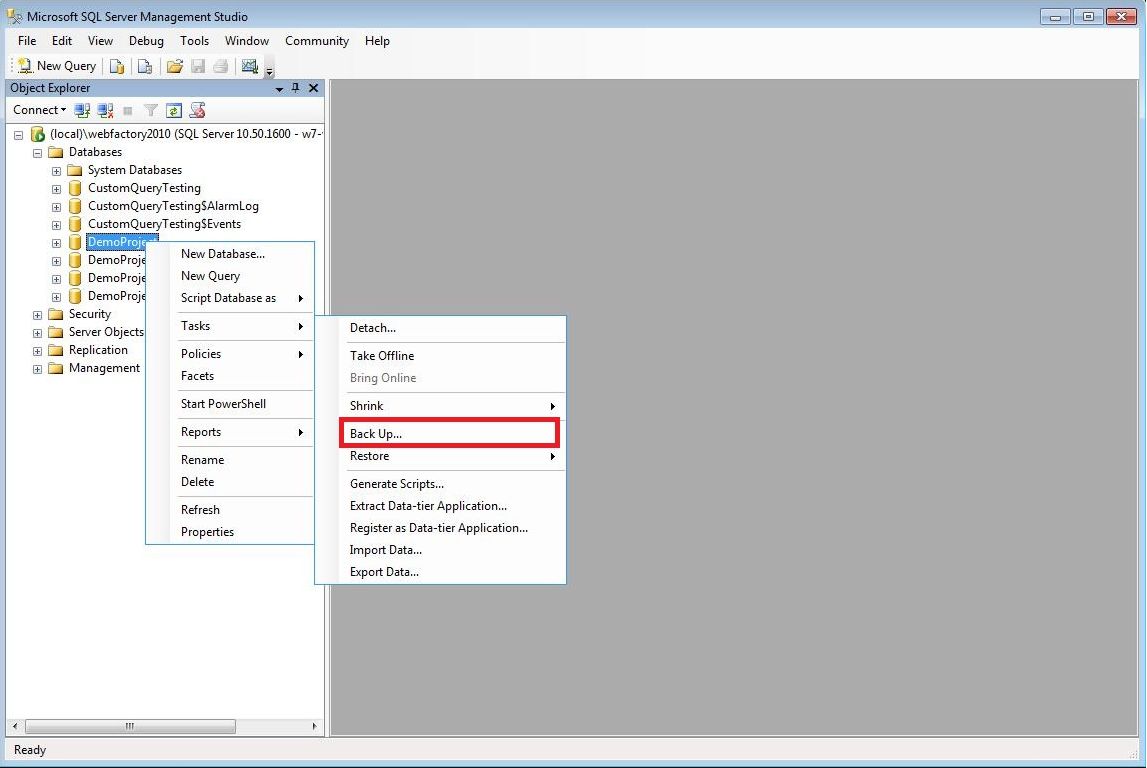
Task: Open the Connect dropdown
Action: pyautogui.click(x=39, y=110)
